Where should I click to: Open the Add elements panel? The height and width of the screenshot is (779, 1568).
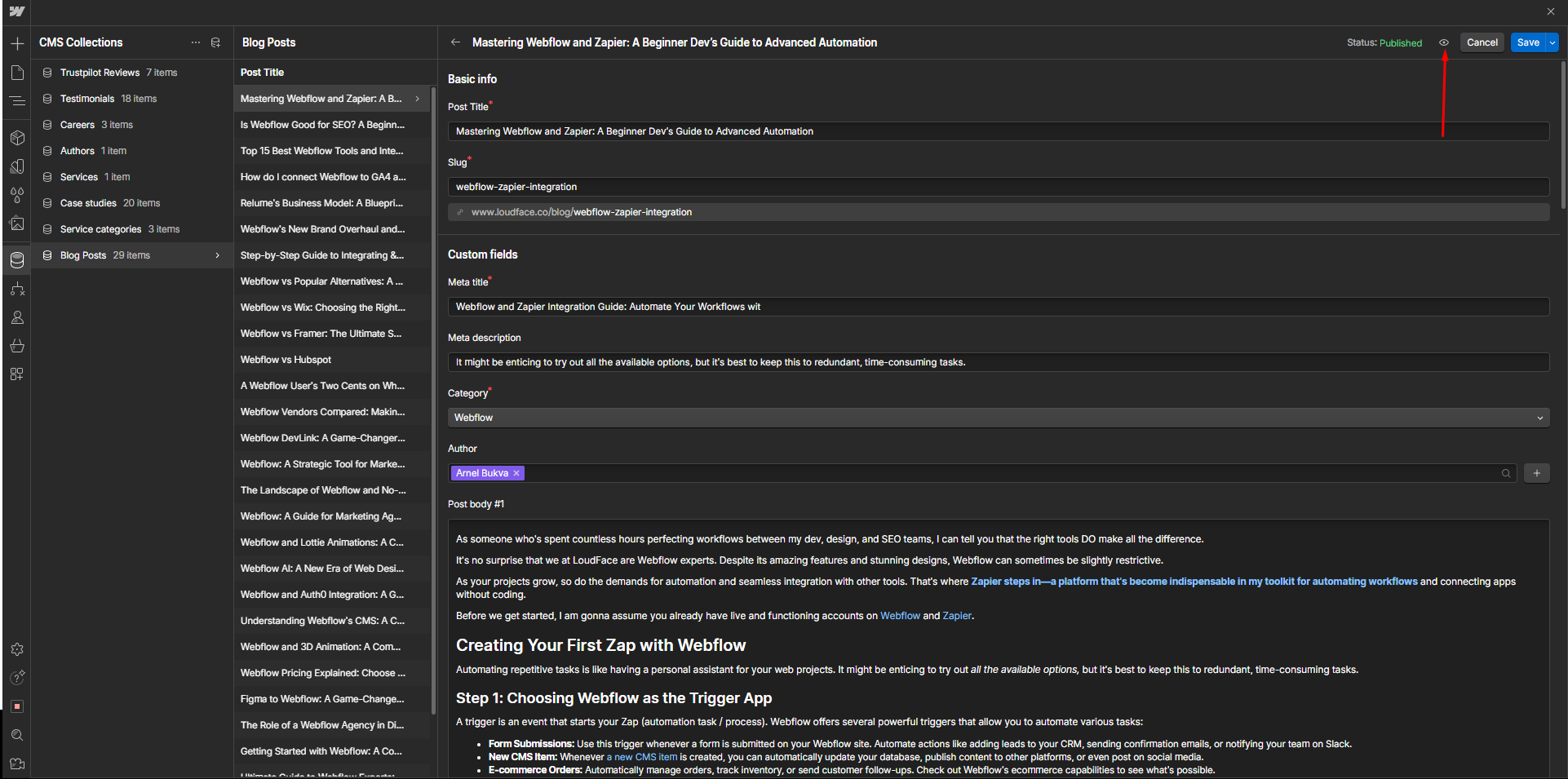pos(17,43)
